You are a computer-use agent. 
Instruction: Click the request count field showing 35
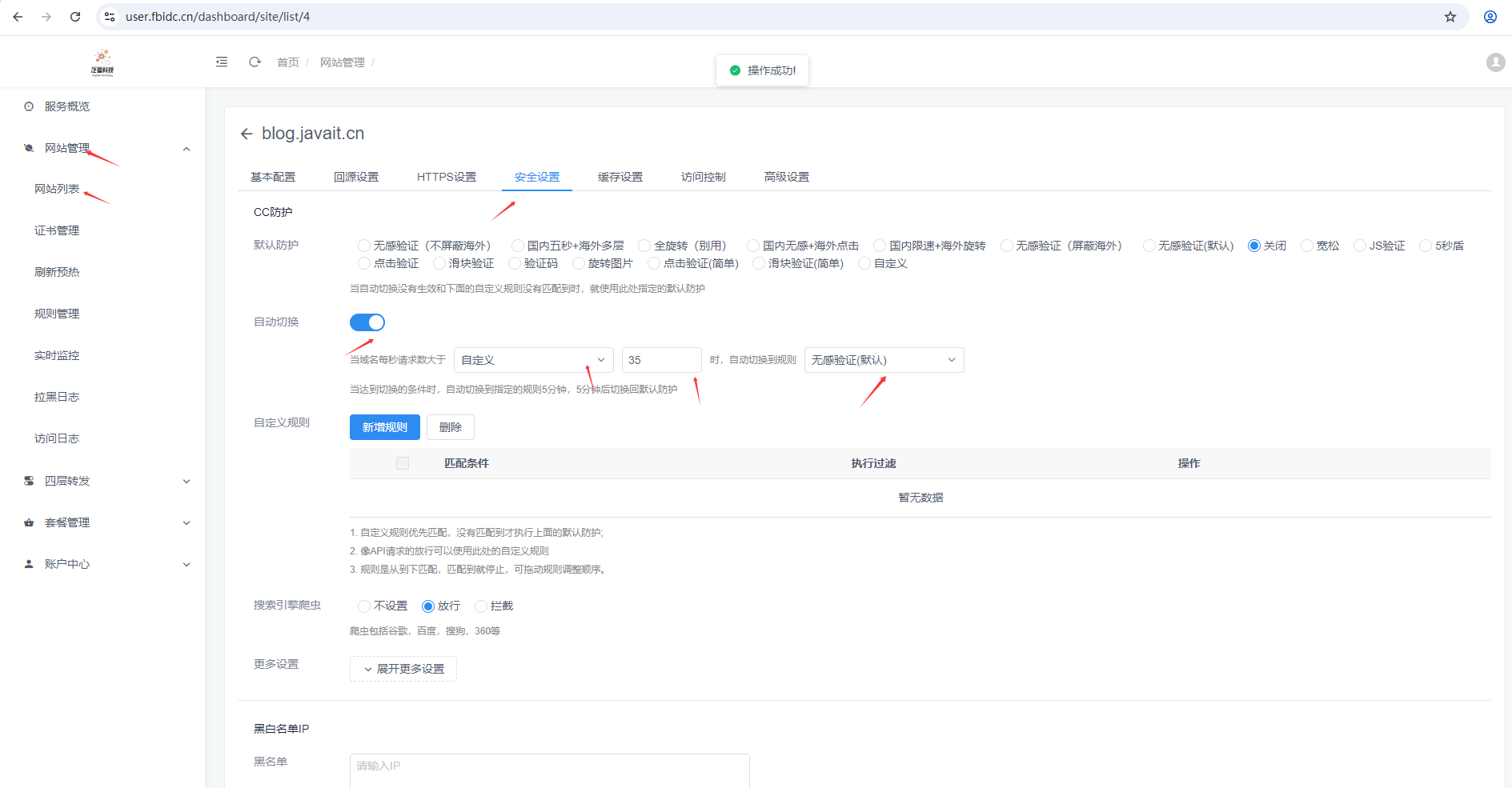tap(662, 360)
